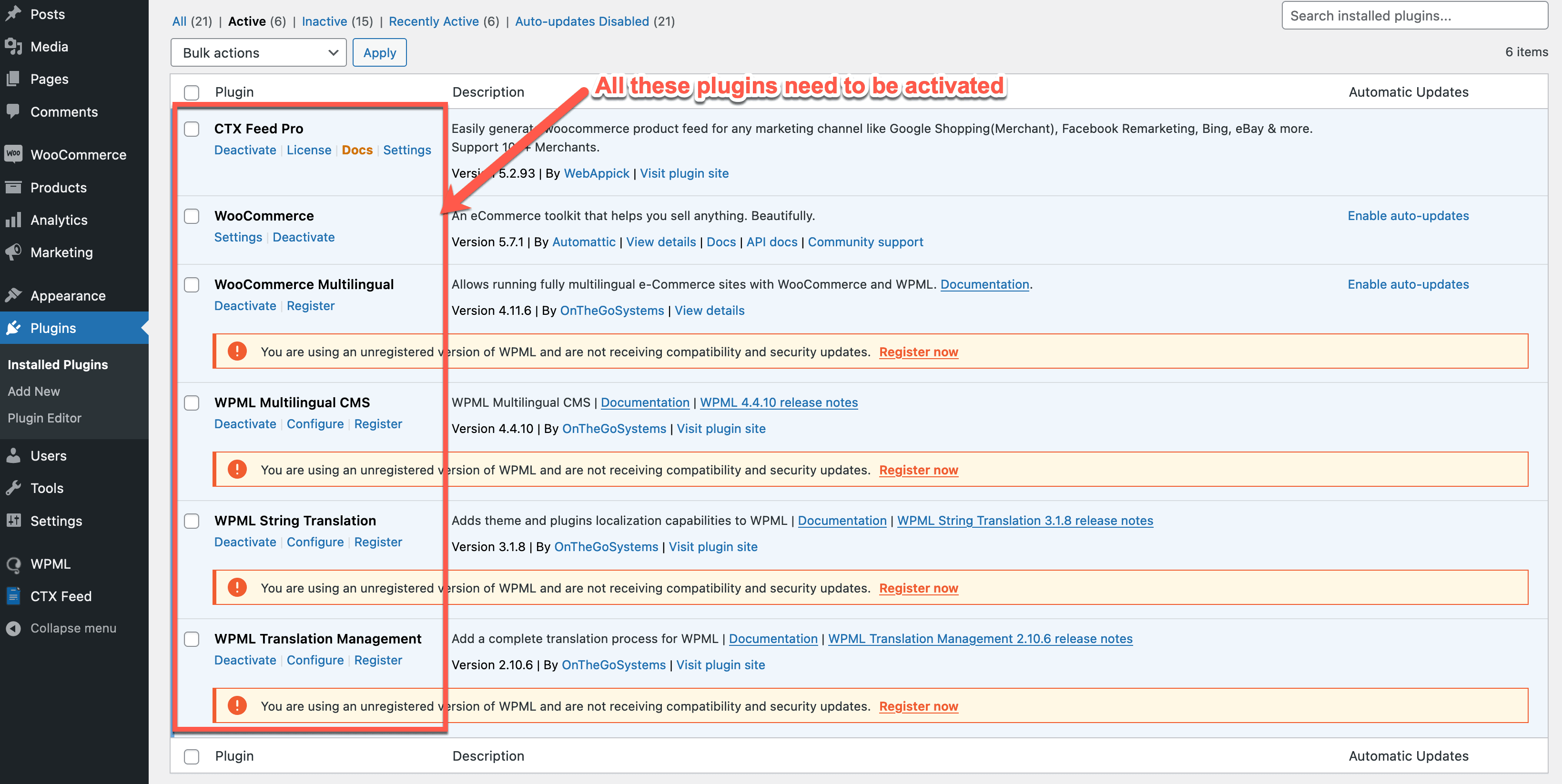Open CTX Feed Pro License link
Viewport: 1562px width, 784px height.
tap(309, 150)
